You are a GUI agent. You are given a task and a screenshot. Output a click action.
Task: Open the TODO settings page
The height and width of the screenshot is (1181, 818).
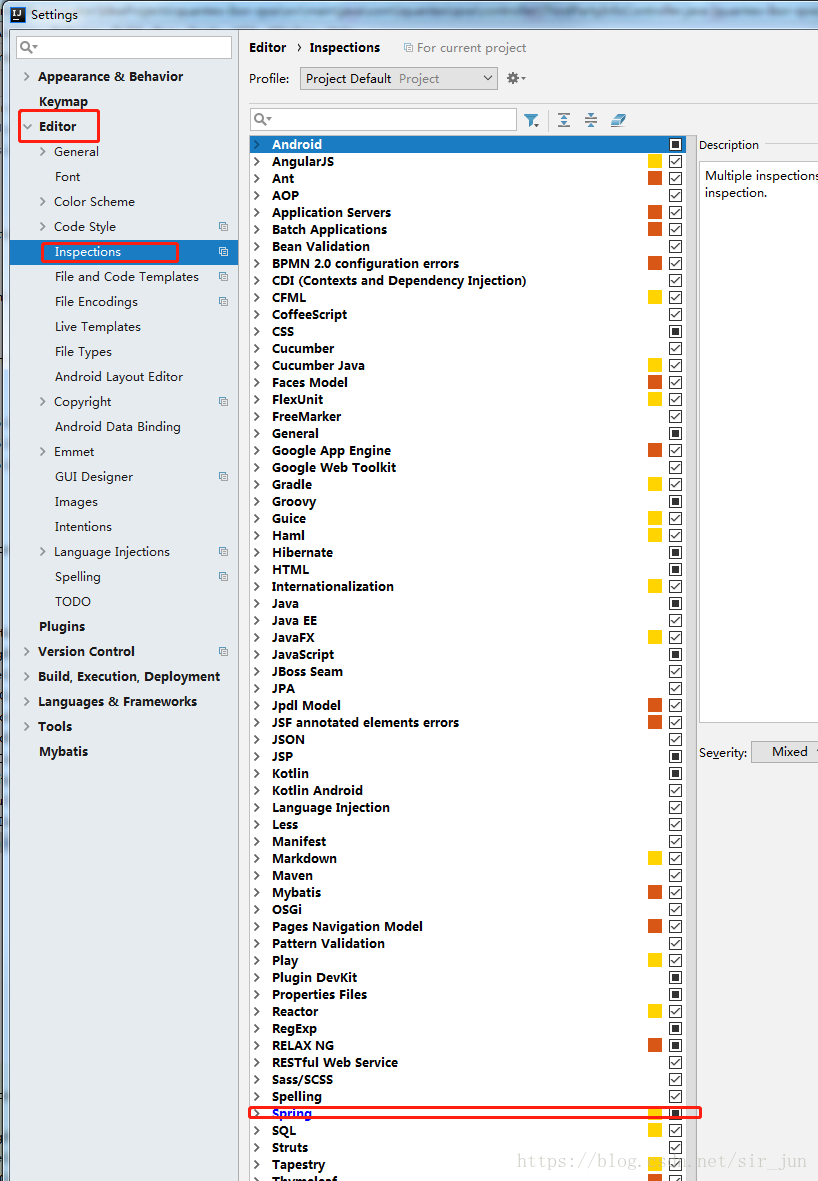[72, 602]
